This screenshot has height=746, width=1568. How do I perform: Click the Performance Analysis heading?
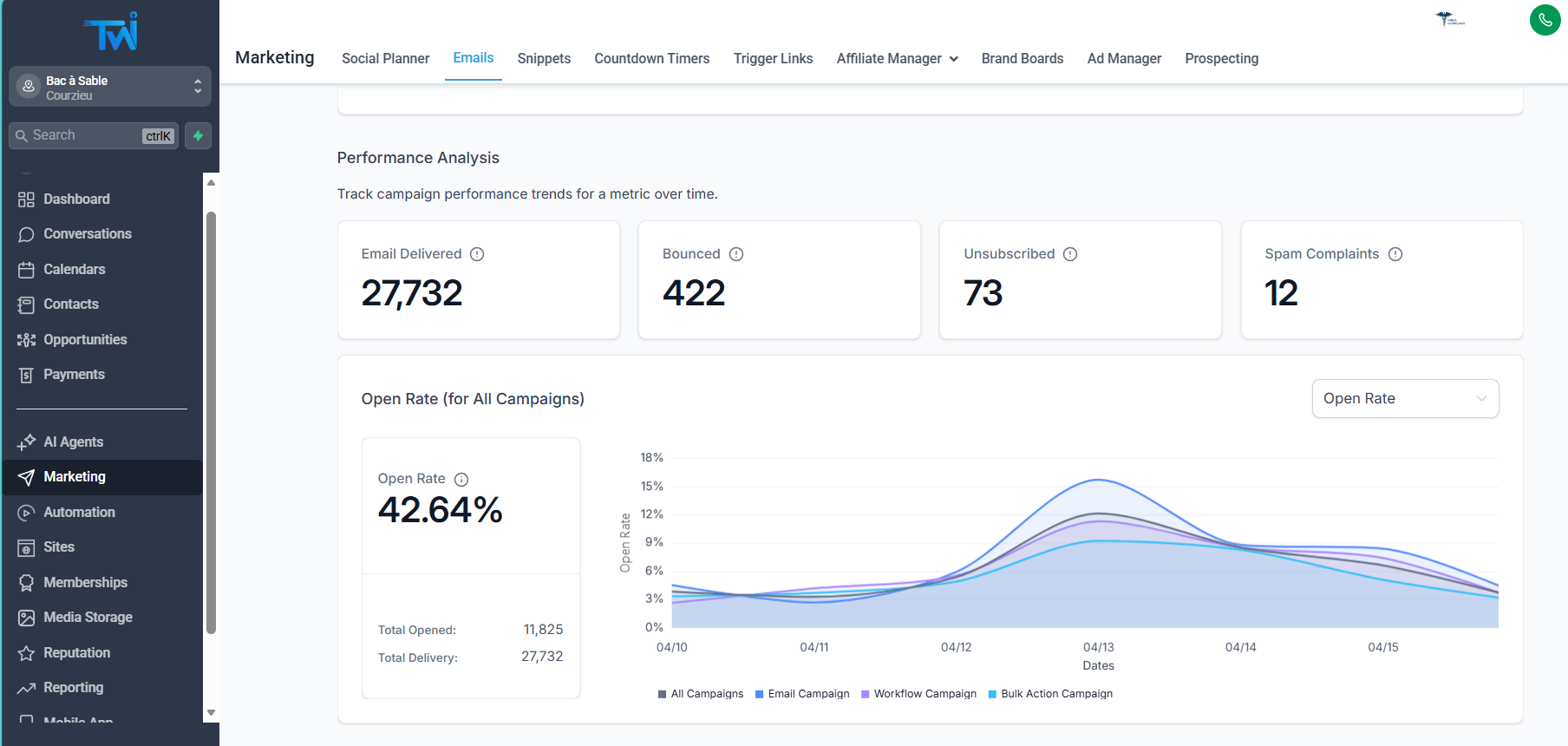point(418,158)
